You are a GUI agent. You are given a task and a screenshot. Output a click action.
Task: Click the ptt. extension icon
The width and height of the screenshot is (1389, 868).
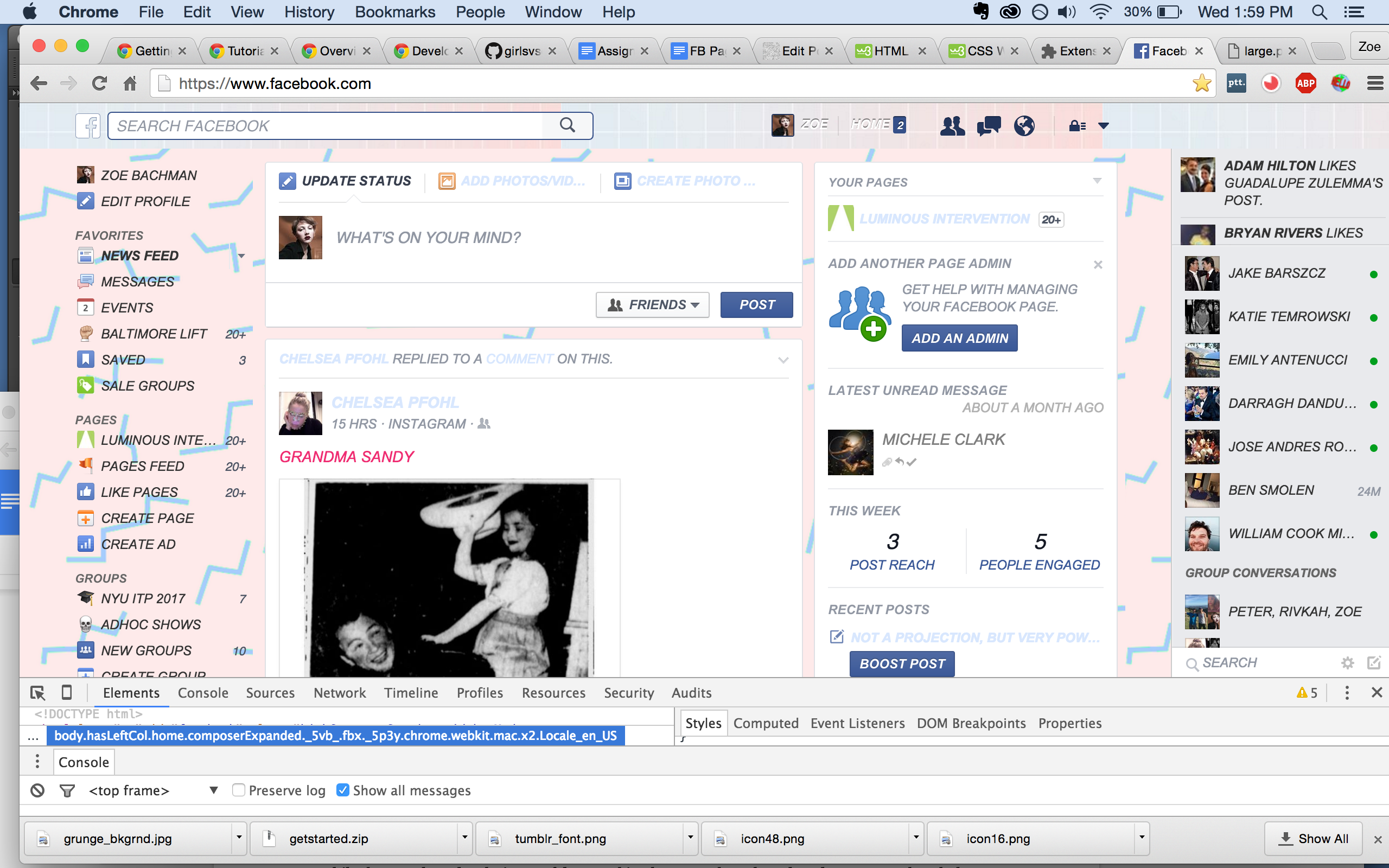pyautogui.click(x=1237, y=83)
